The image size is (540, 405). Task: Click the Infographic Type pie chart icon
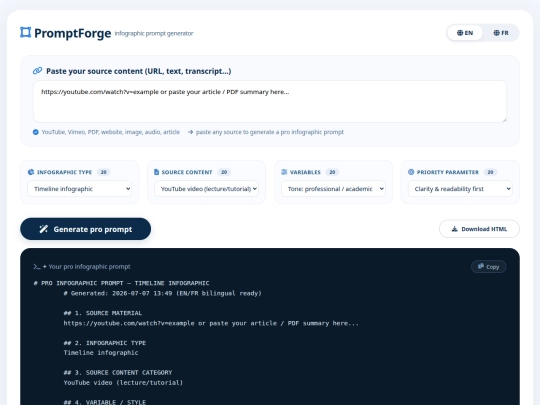tap(31, 172)
